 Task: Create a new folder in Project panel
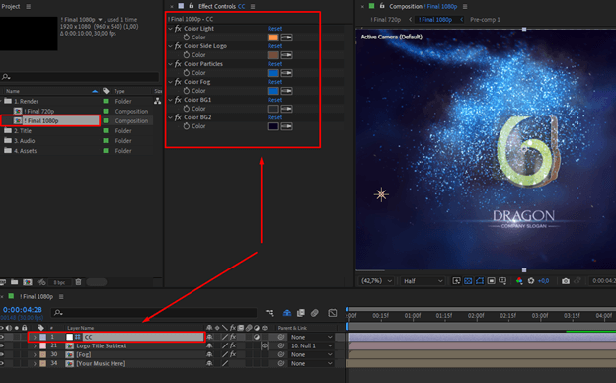tap(15, 282)
